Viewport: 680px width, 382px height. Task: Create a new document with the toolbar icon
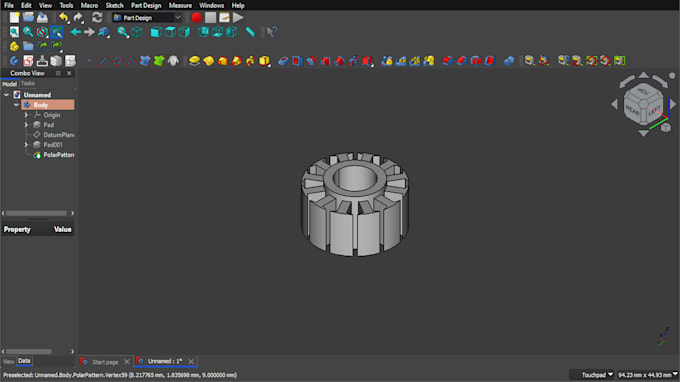point(14,18)
